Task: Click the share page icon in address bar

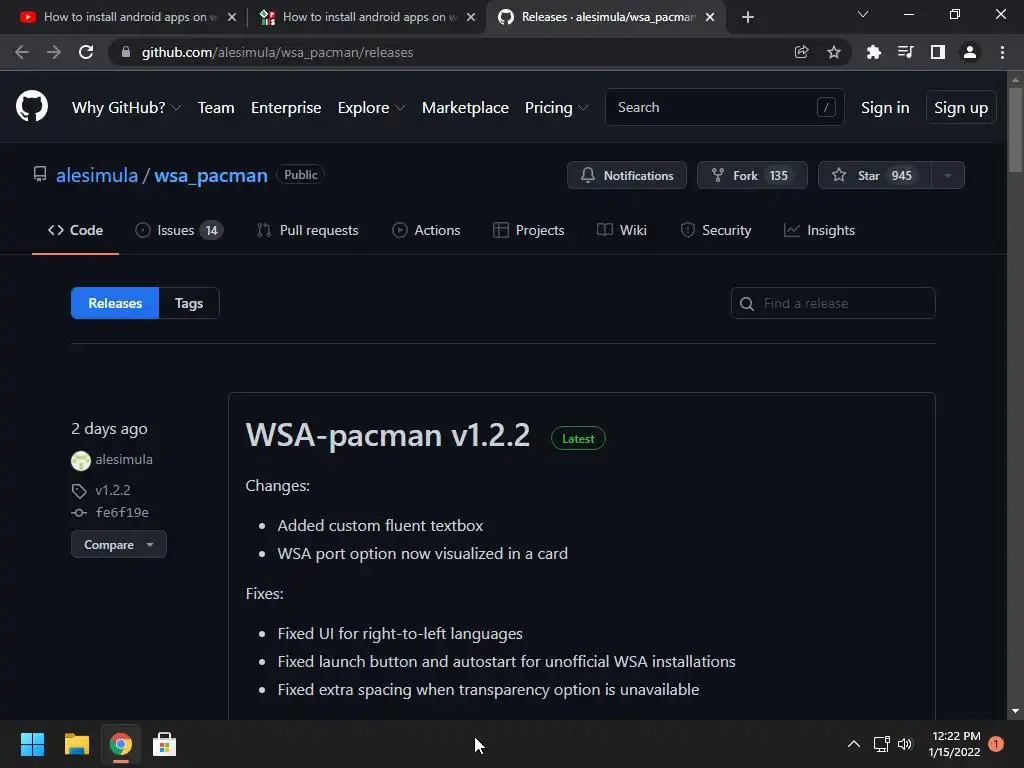Action: (801, 52)
